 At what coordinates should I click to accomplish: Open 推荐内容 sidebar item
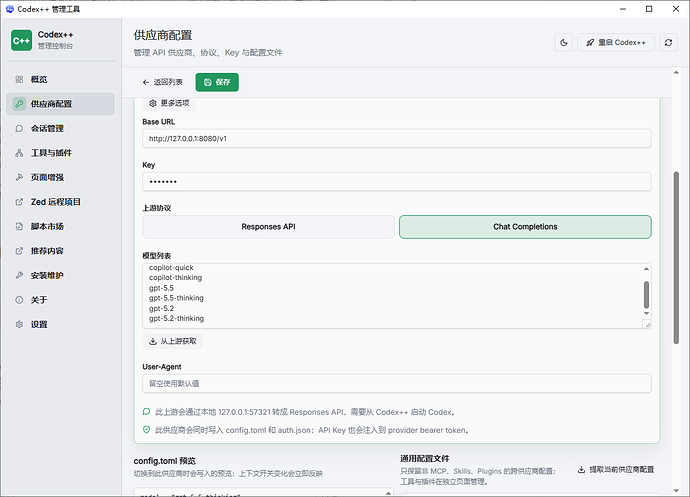pos(60,251)
